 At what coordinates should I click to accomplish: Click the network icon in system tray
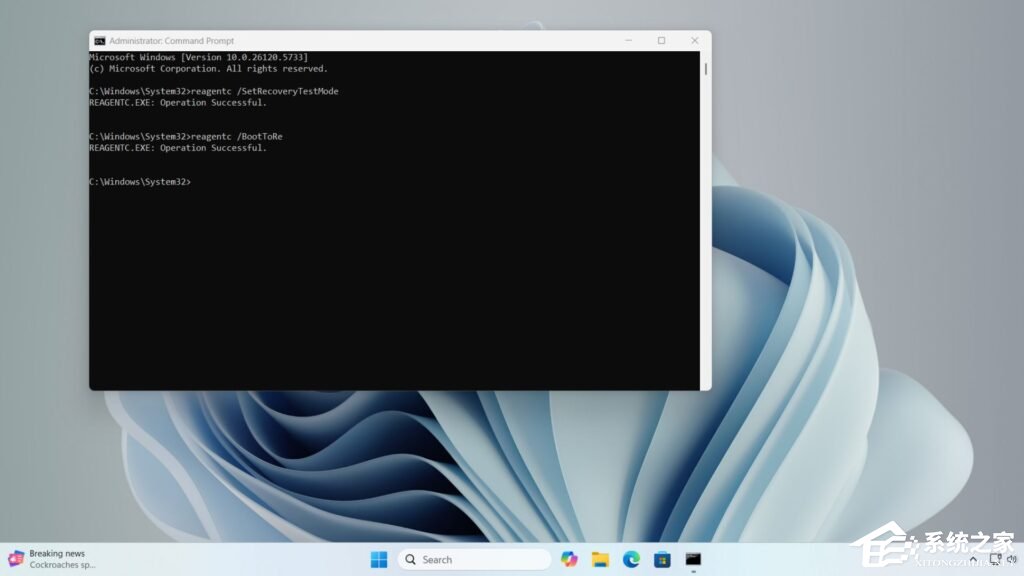point(995,559)
